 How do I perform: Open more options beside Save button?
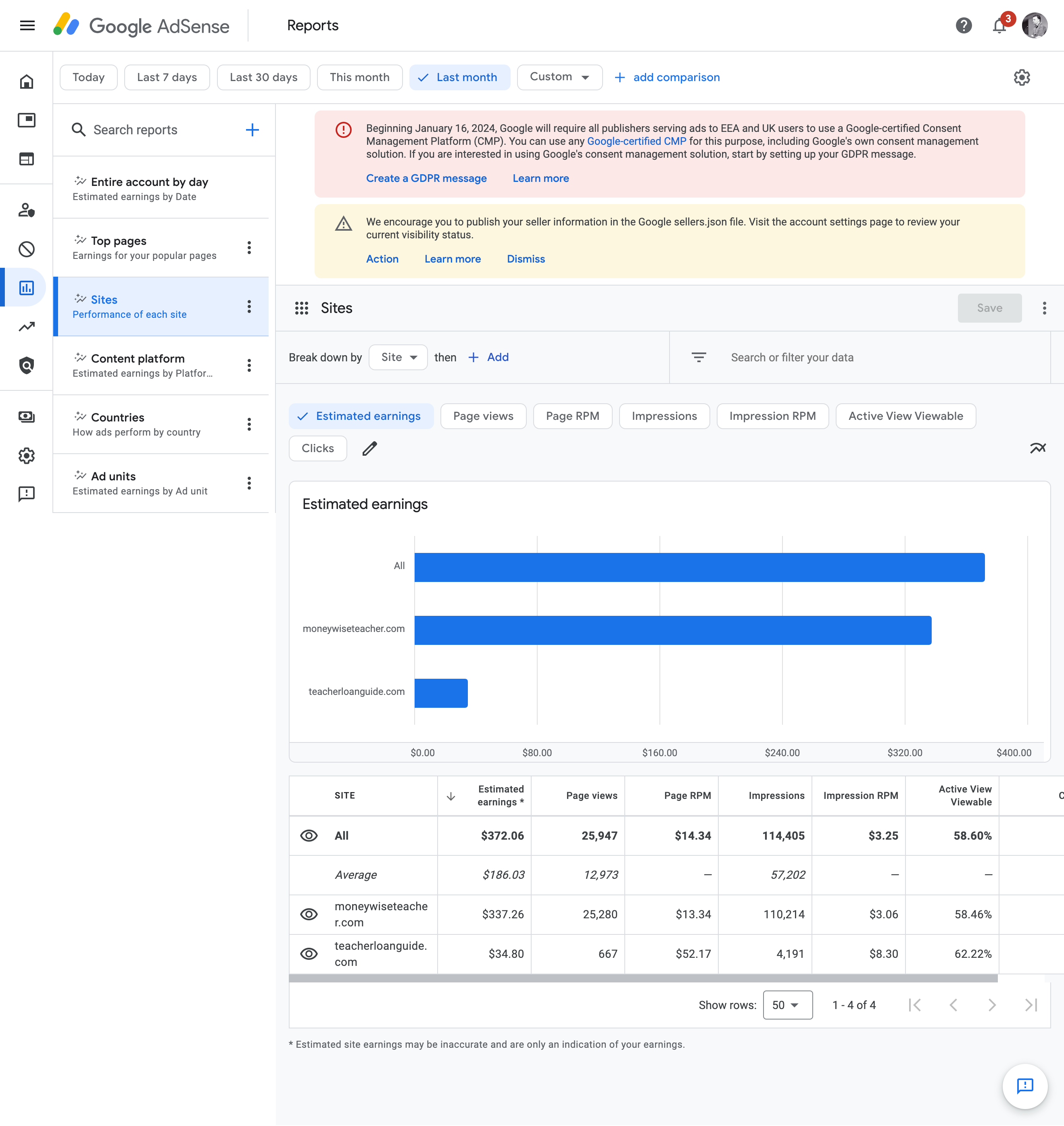coord(1044,308)
